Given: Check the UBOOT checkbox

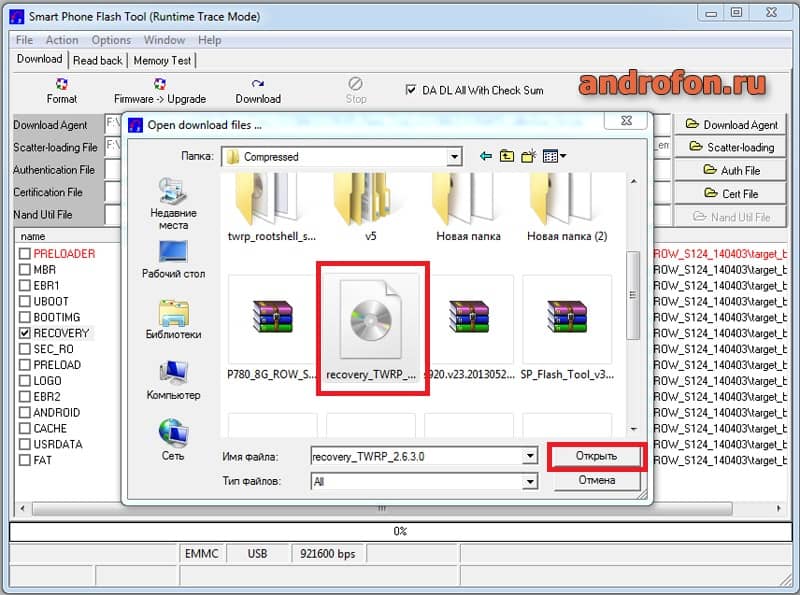Looking at the screenshot, I should (x=24, y=301).
